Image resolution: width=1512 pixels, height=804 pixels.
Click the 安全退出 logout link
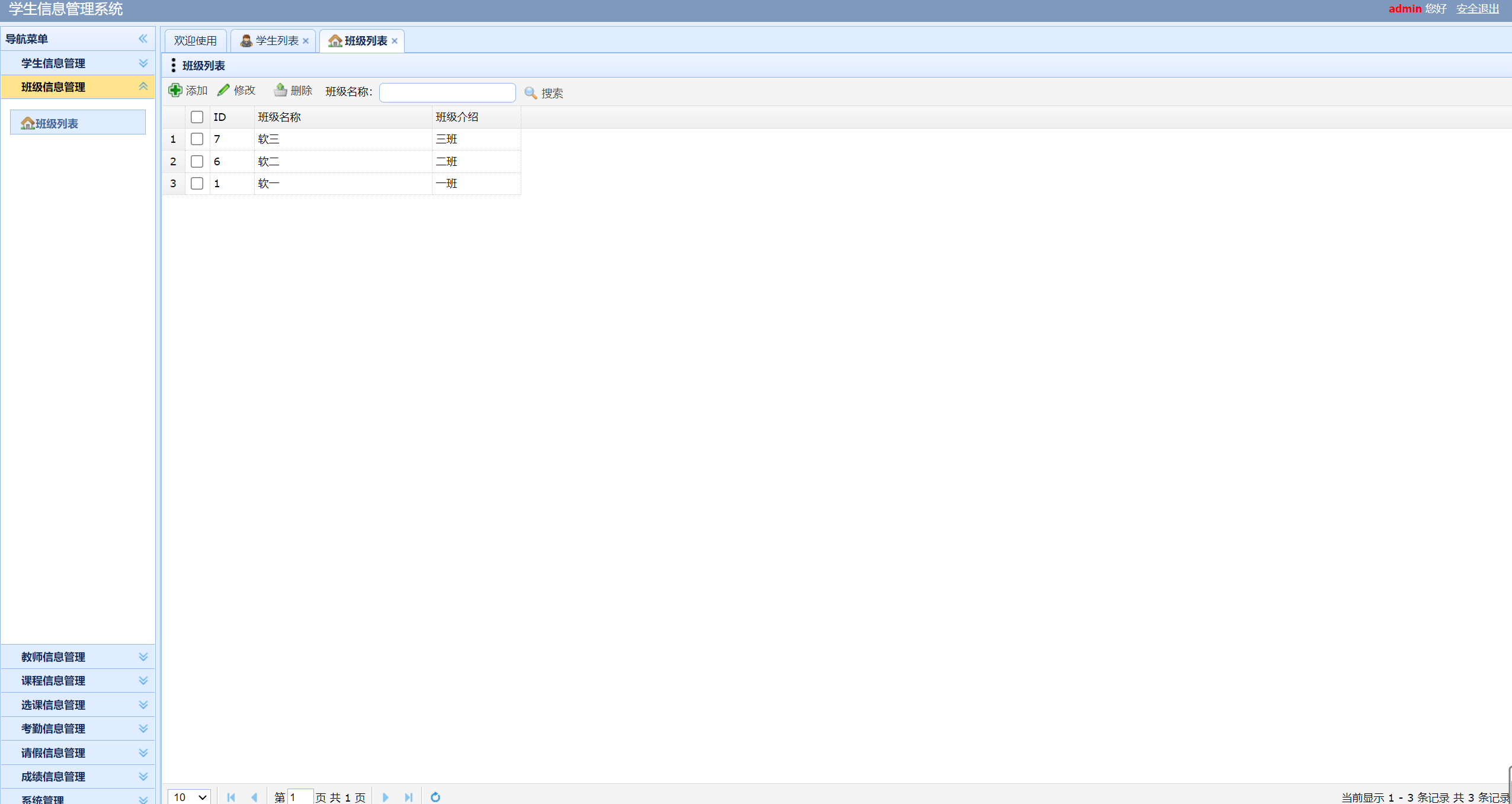click(1478, 9)
